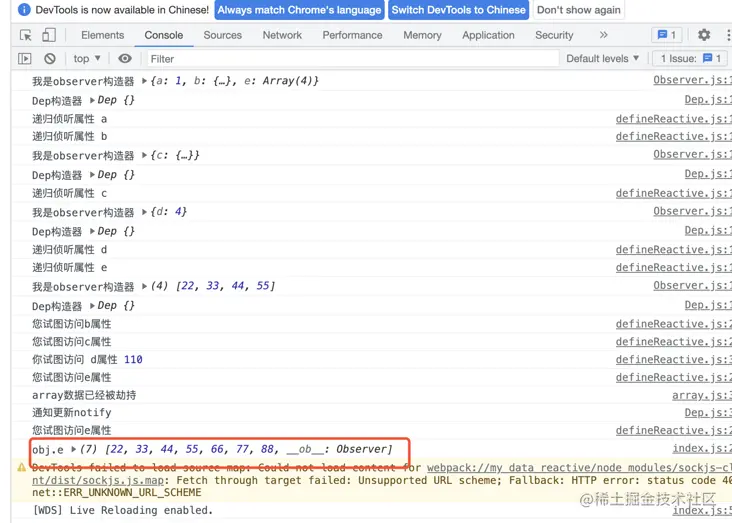Open the 1 Issue link in the filter bar
The width and height of the screenshot is (732, 523).
point(690,58)
